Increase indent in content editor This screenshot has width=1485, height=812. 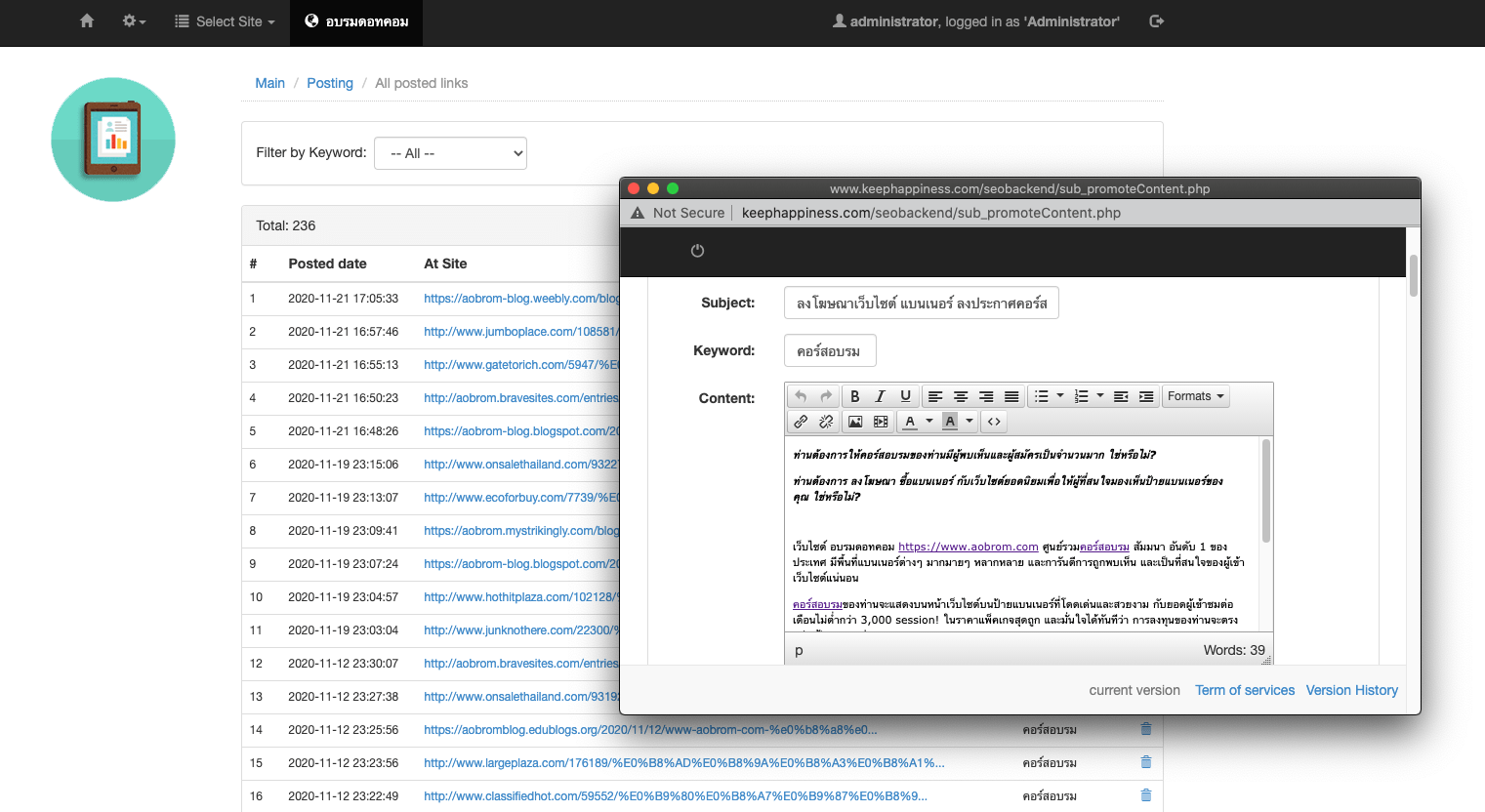pyautogui.click(x=1146, y=396)
